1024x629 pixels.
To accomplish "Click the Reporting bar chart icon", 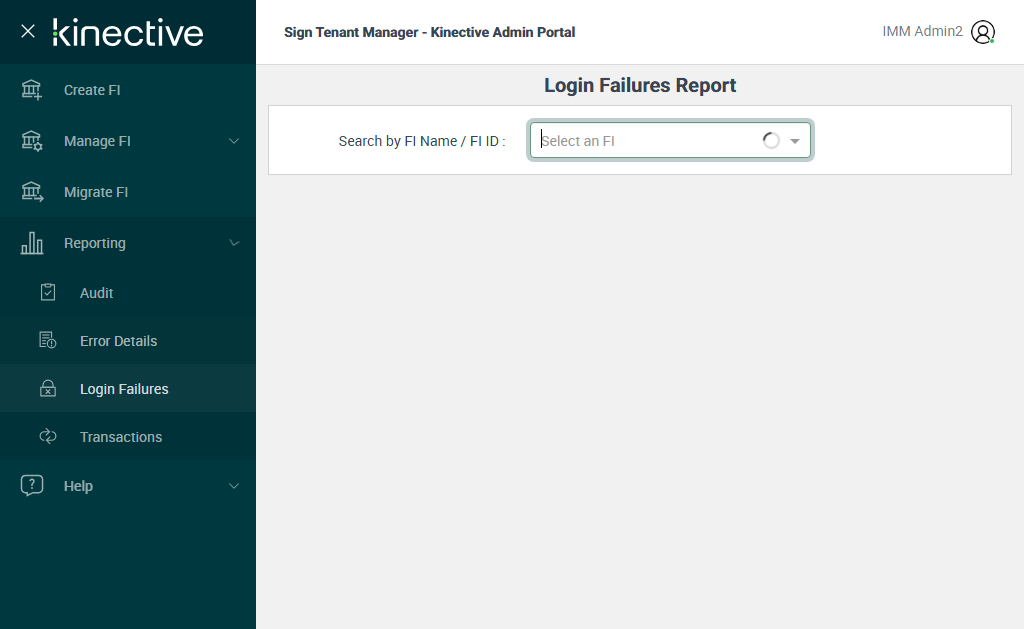I will pyautogui.click(x=32, y=243).
